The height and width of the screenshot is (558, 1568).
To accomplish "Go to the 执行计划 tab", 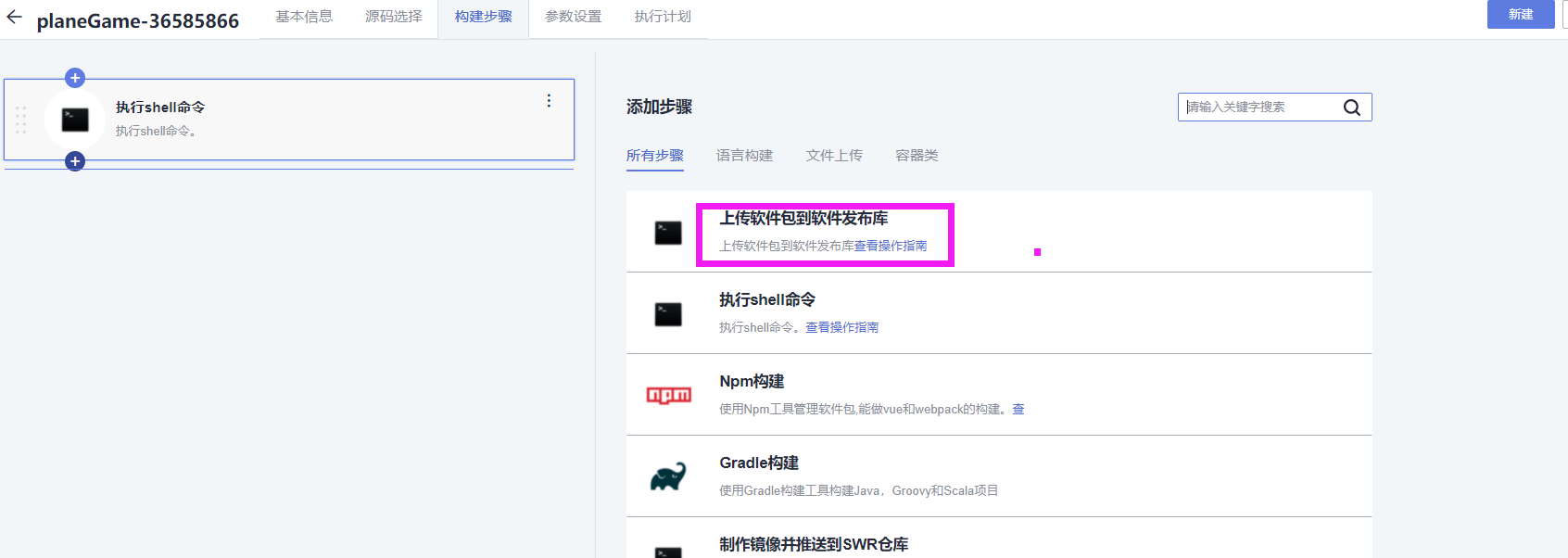I will [x=663, y=17].
